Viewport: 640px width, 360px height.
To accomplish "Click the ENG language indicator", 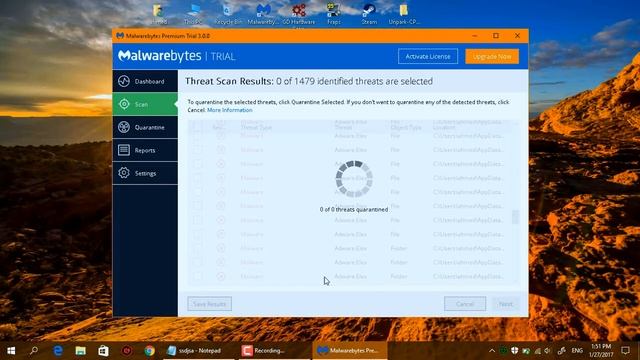I will (577, 351).
